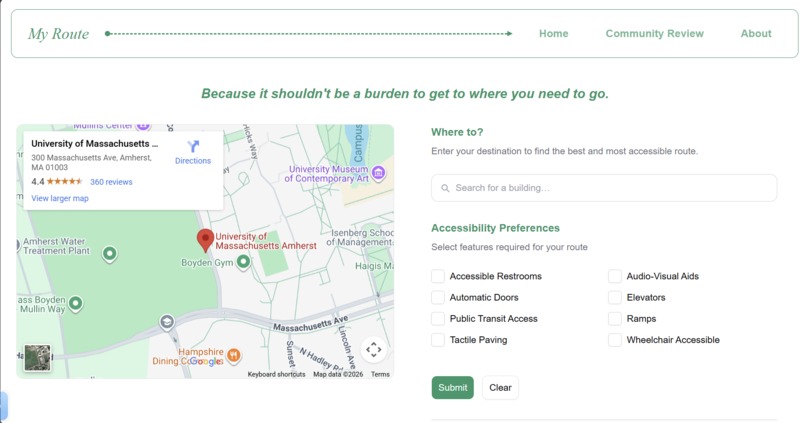The image size is (806, 423).
Task: Click the My Route logo
Action: 58,34
